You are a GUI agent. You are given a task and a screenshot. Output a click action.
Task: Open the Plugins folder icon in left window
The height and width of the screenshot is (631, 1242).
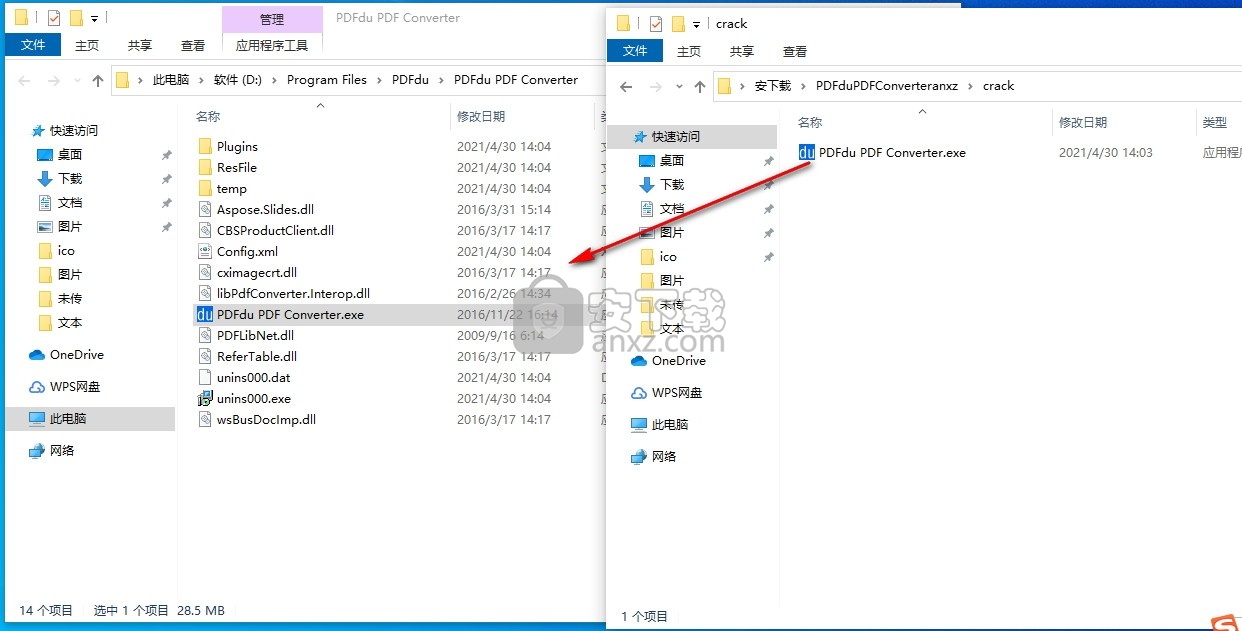pos(205,146)
